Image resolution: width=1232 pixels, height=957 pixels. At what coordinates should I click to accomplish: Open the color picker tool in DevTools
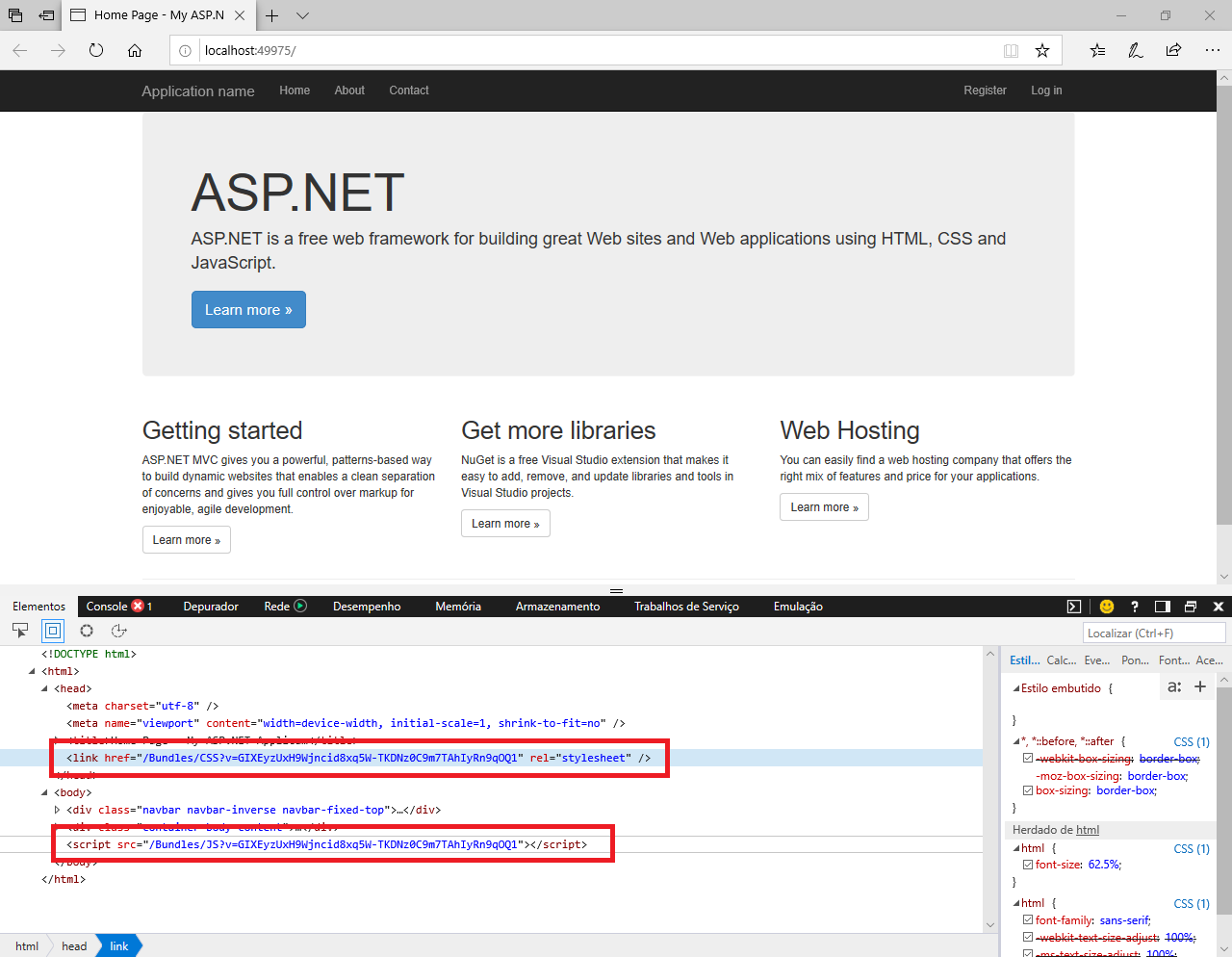click(87, 631)
